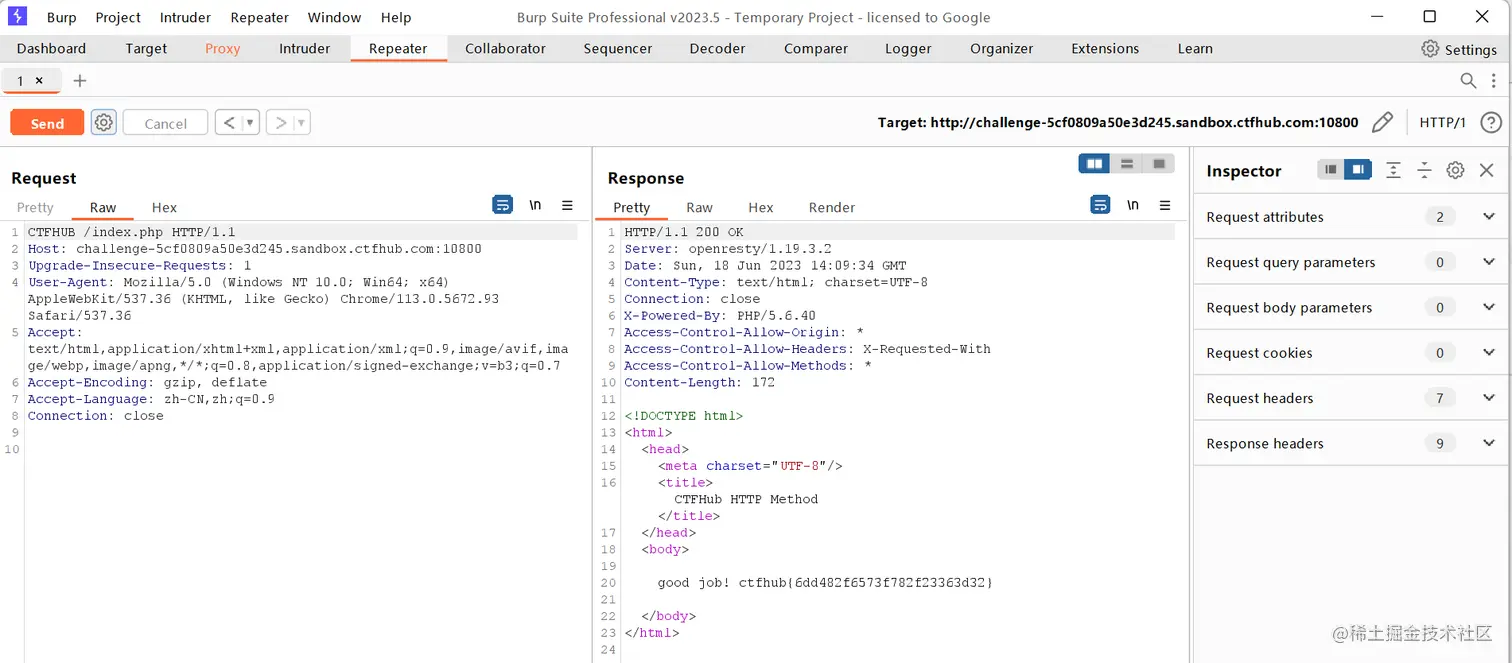The width and height of the screenshot is (1512, 663).
Task: Click the Cancel button
Action: click(165, 123)
